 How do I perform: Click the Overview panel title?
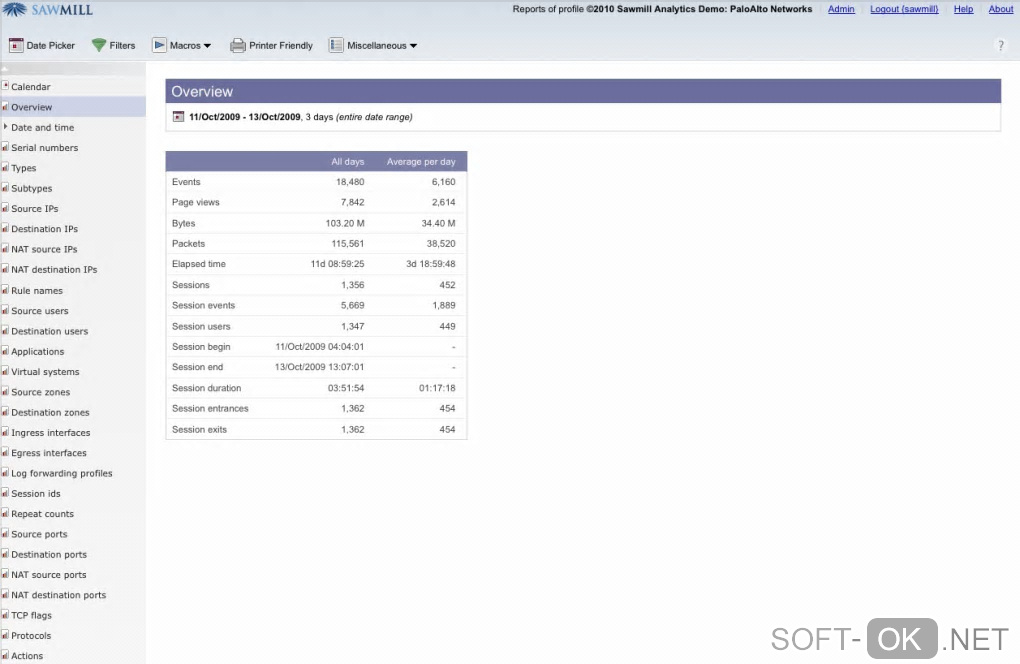tap(202, 92)
